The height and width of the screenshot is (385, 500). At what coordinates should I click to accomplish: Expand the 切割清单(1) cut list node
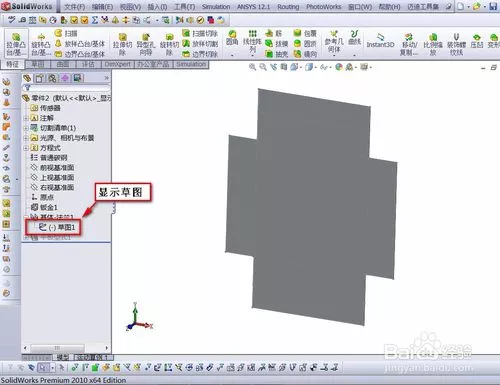[26, 128]
